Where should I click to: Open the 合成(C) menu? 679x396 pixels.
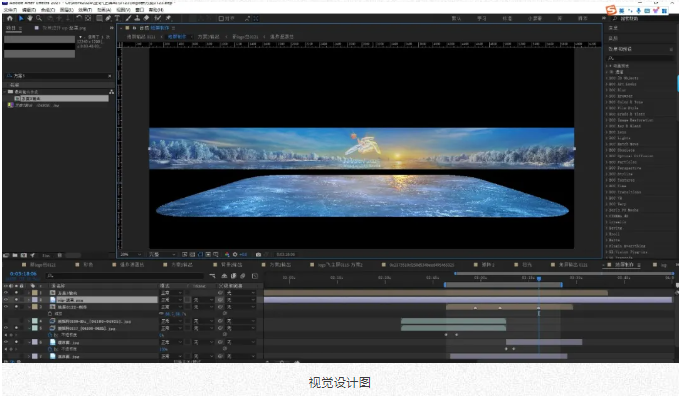[47, 10]
